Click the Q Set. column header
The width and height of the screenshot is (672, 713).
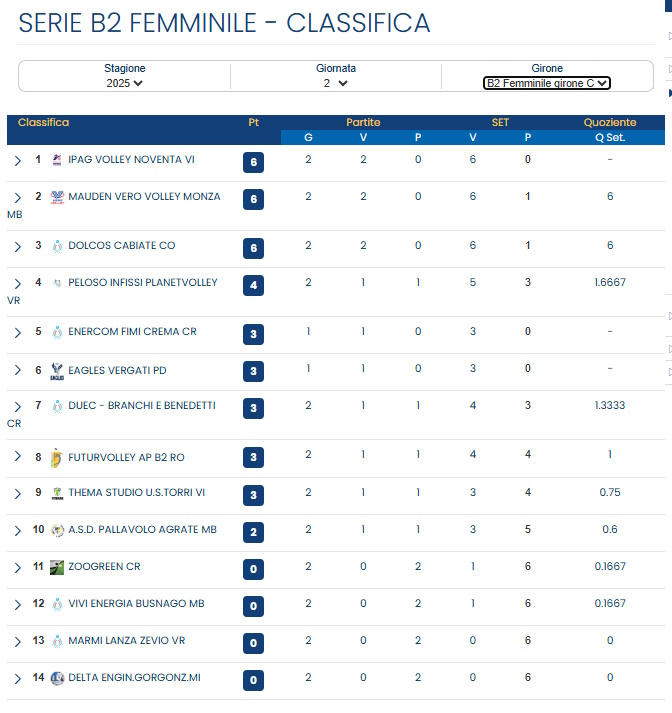[x=609, y=137]
